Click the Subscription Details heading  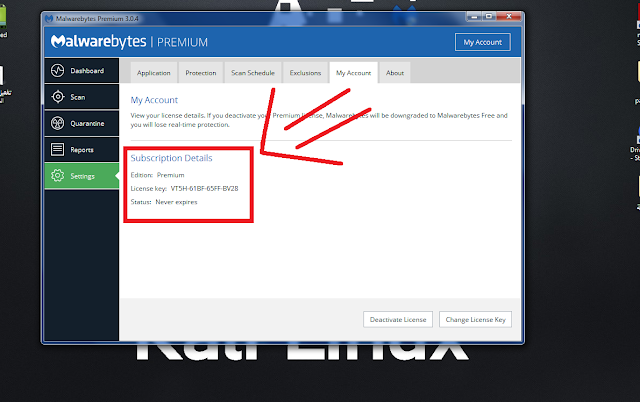click(171, 158)
